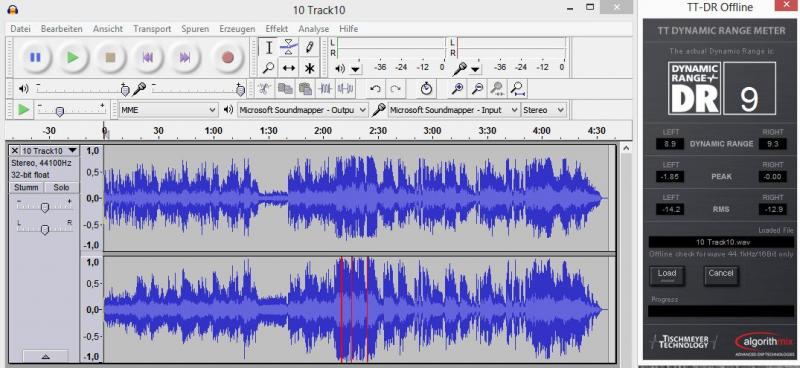Click the track gain slider
This screenshot has width=800, height=368.
click(x=45, y=207)
